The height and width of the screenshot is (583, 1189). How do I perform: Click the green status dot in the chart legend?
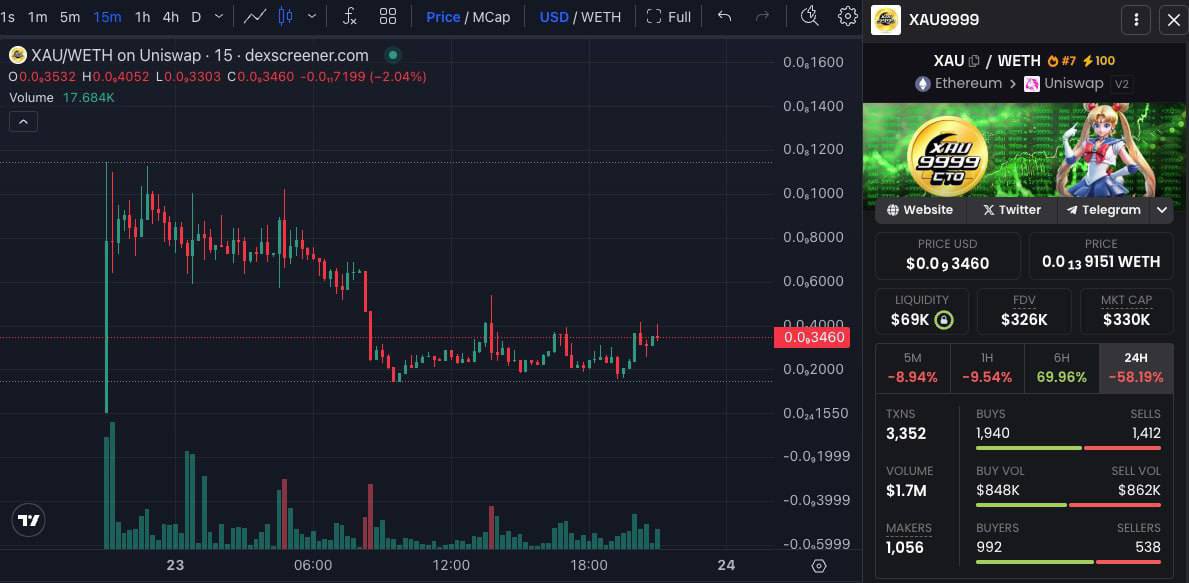click(x=392, y=55)
